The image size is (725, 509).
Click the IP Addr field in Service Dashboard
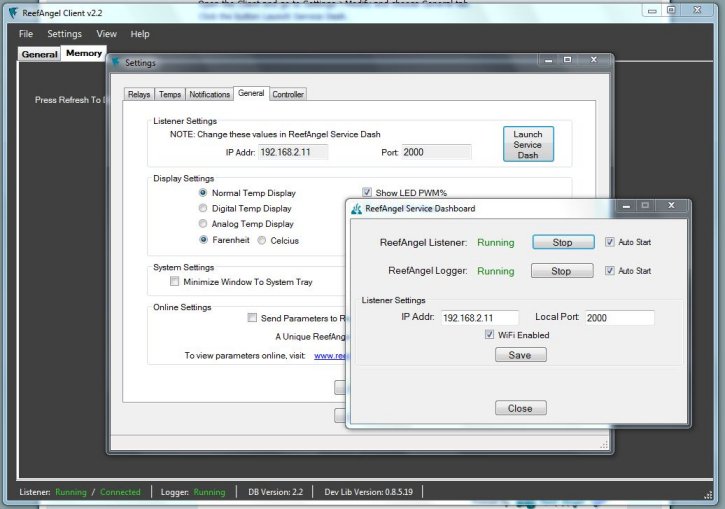coord(479,318)
